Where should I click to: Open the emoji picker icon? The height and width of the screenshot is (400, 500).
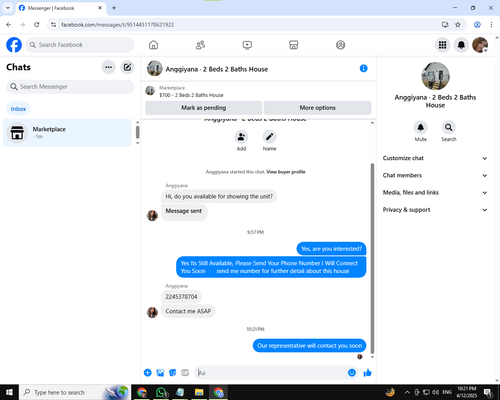click(x=352, y=373)
